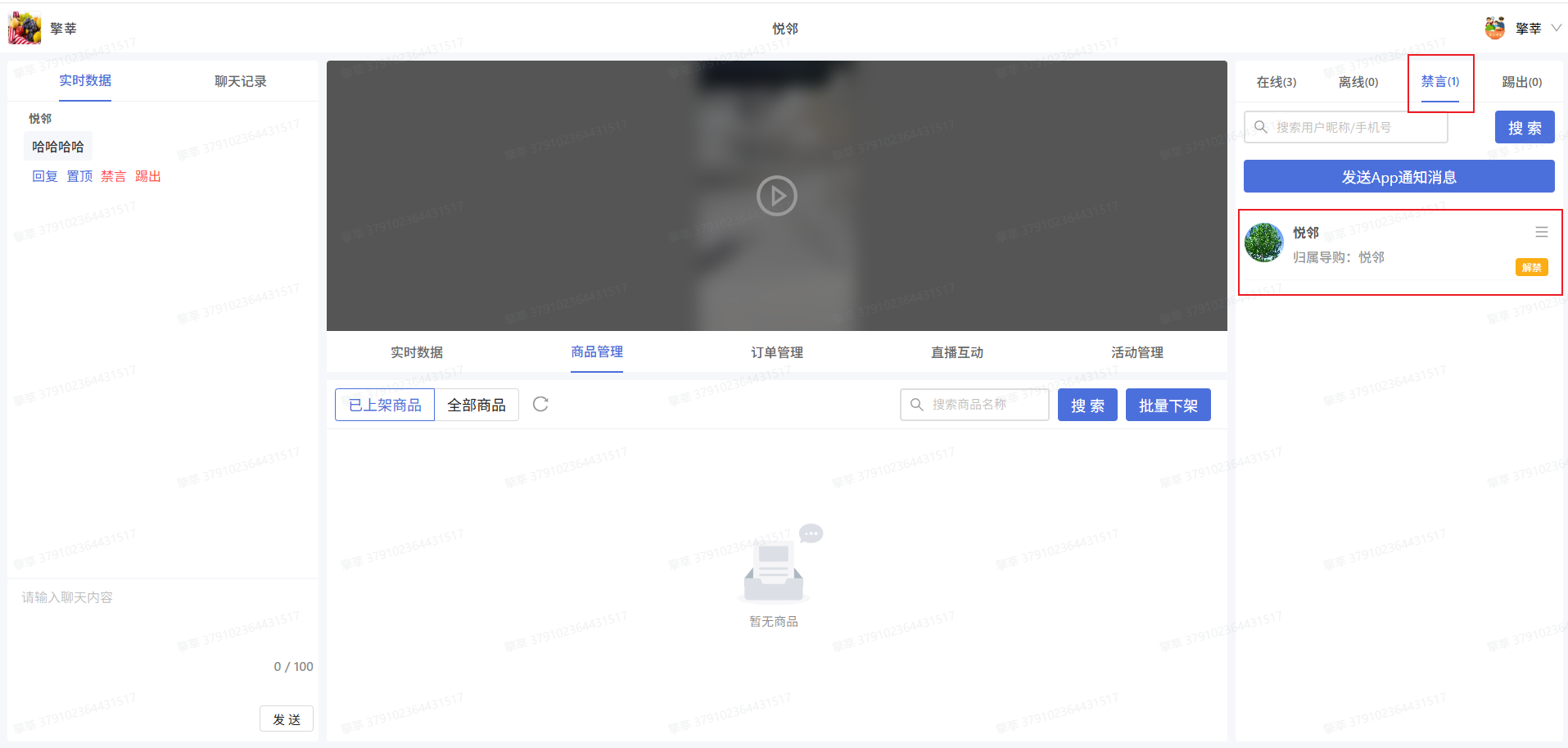Click 回复 link under the chat message

point(45,176)
